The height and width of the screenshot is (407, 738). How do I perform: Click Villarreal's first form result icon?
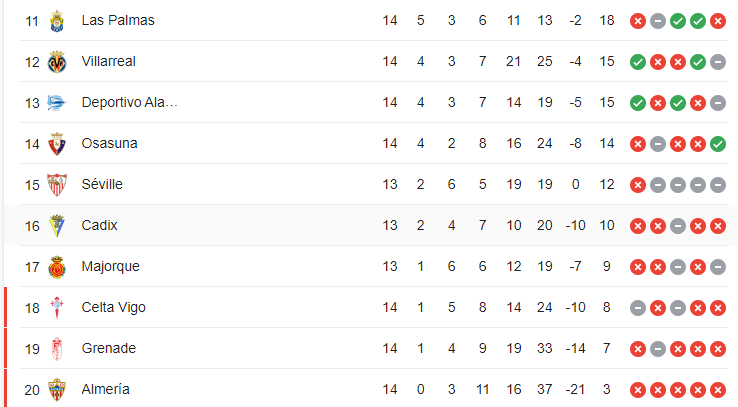tap(637, 61)
